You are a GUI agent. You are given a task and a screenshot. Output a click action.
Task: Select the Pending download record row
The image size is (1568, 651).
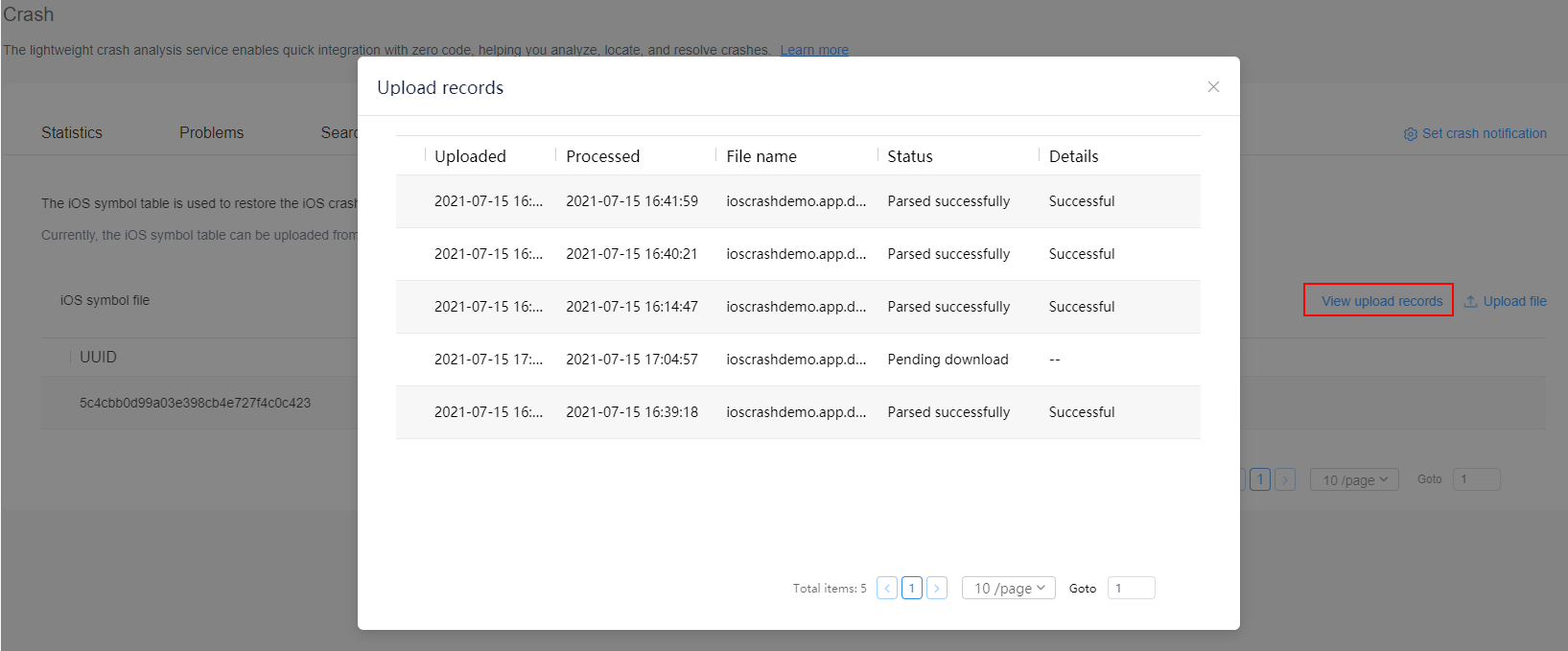[797, 360]
